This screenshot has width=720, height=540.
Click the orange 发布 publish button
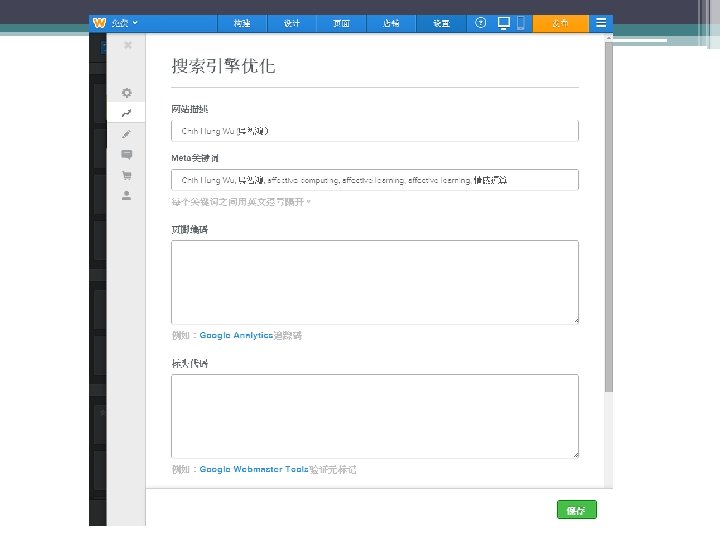[x=560, y=23]
